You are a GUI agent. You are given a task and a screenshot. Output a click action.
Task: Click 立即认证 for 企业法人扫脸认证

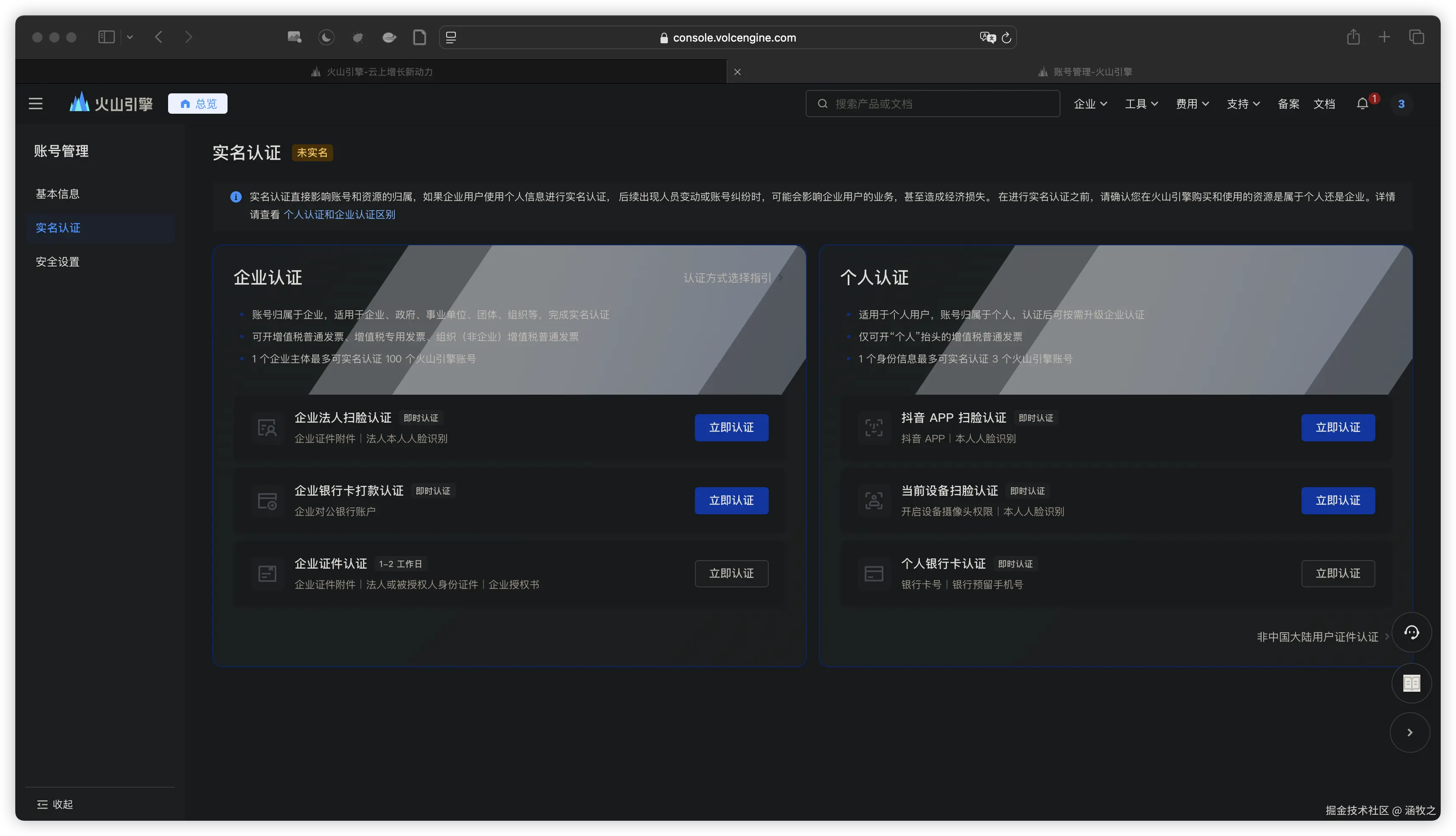click(x=731, y=428)
